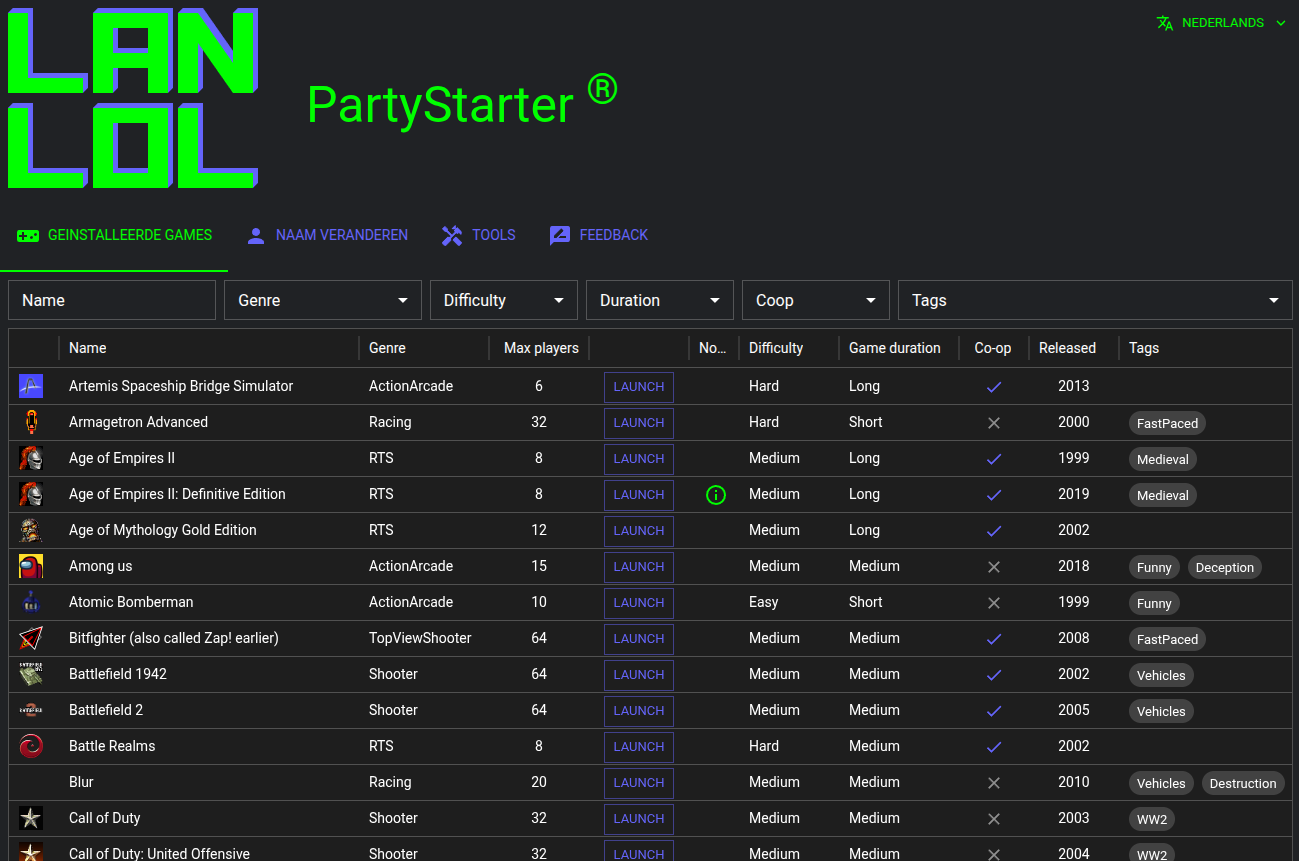Go to the Feedback tab
This screenshot has width=1299, height=861.
pyautogui.click(x=599, y=235)
